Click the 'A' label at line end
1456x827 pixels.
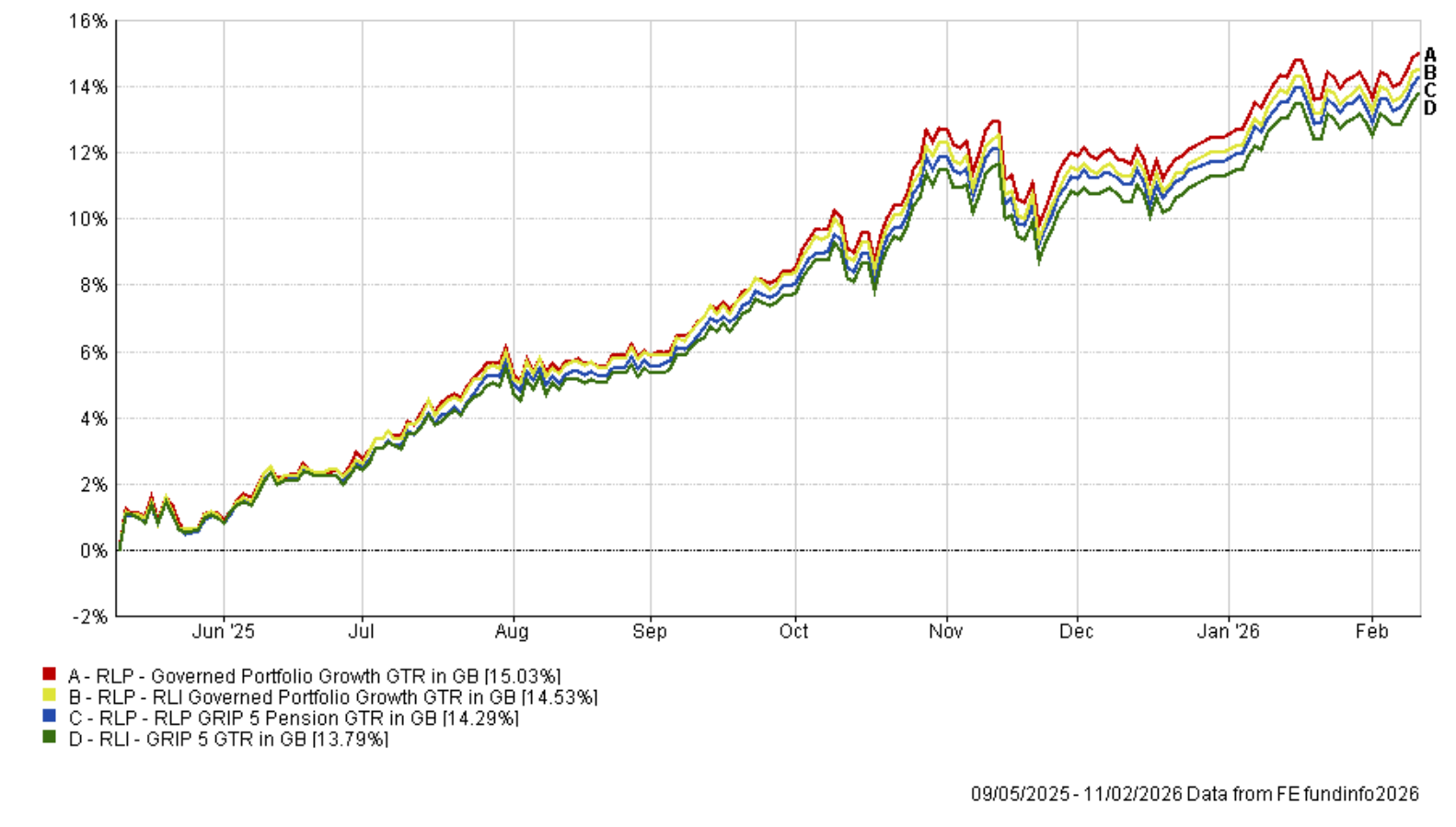pyautogui.click(x=1429, y=55)
